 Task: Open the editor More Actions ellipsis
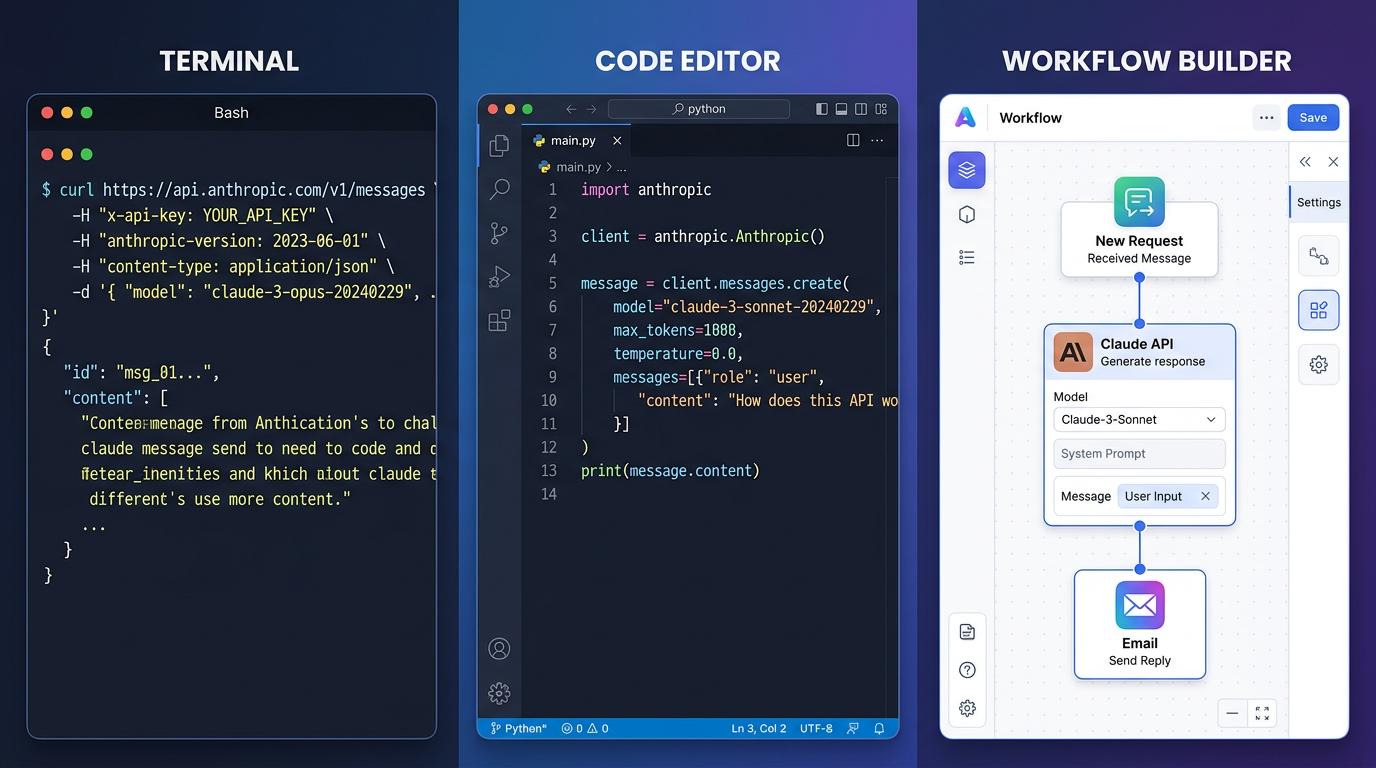pyautogui.click(x=877, y=141)
